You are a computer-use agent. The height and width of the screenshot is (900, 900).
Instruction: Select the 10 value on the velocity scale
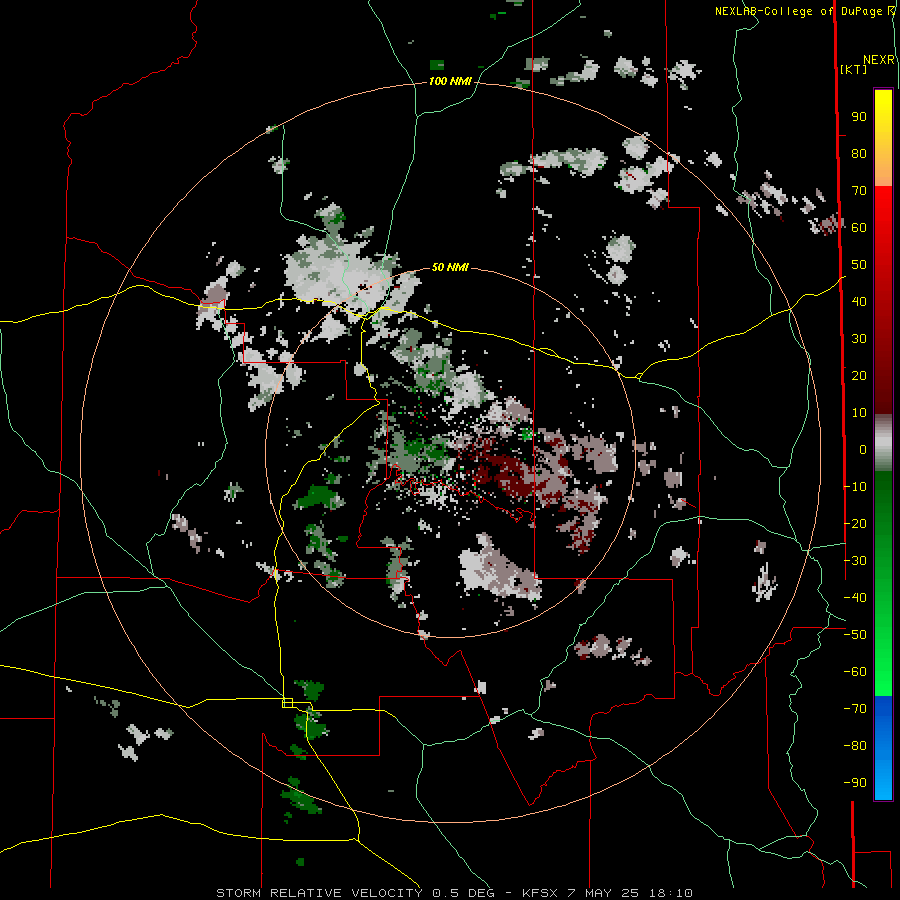pos(859,413)
